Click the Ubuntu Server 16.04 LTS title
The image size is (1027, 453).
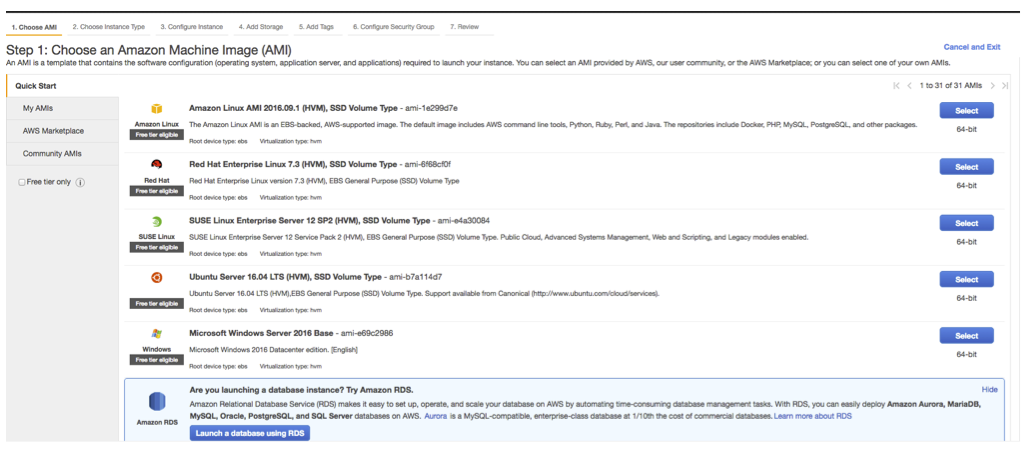click(x=285, y=277)
